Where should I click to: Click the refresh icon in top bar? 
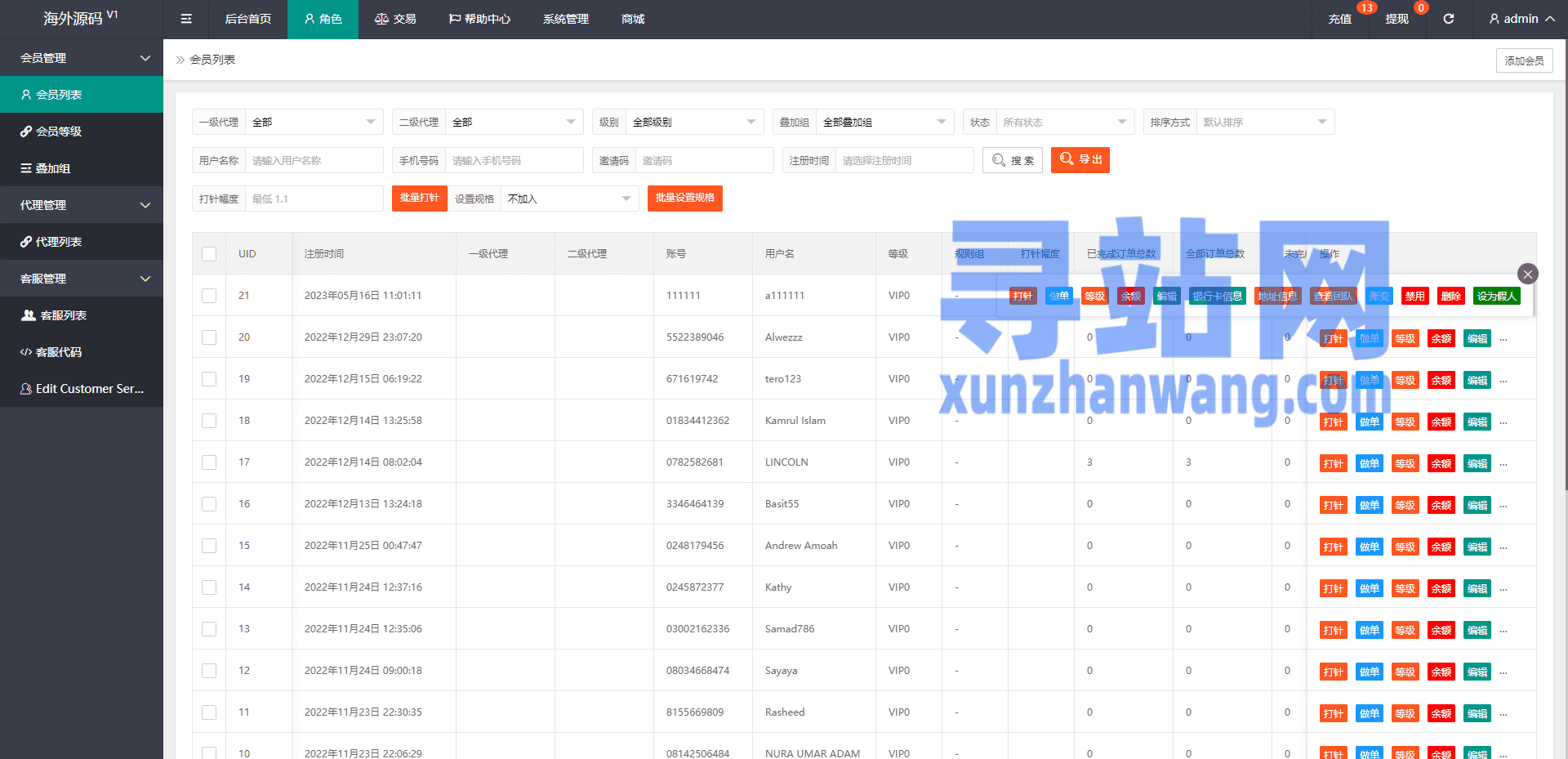[x=1448, y=19]
